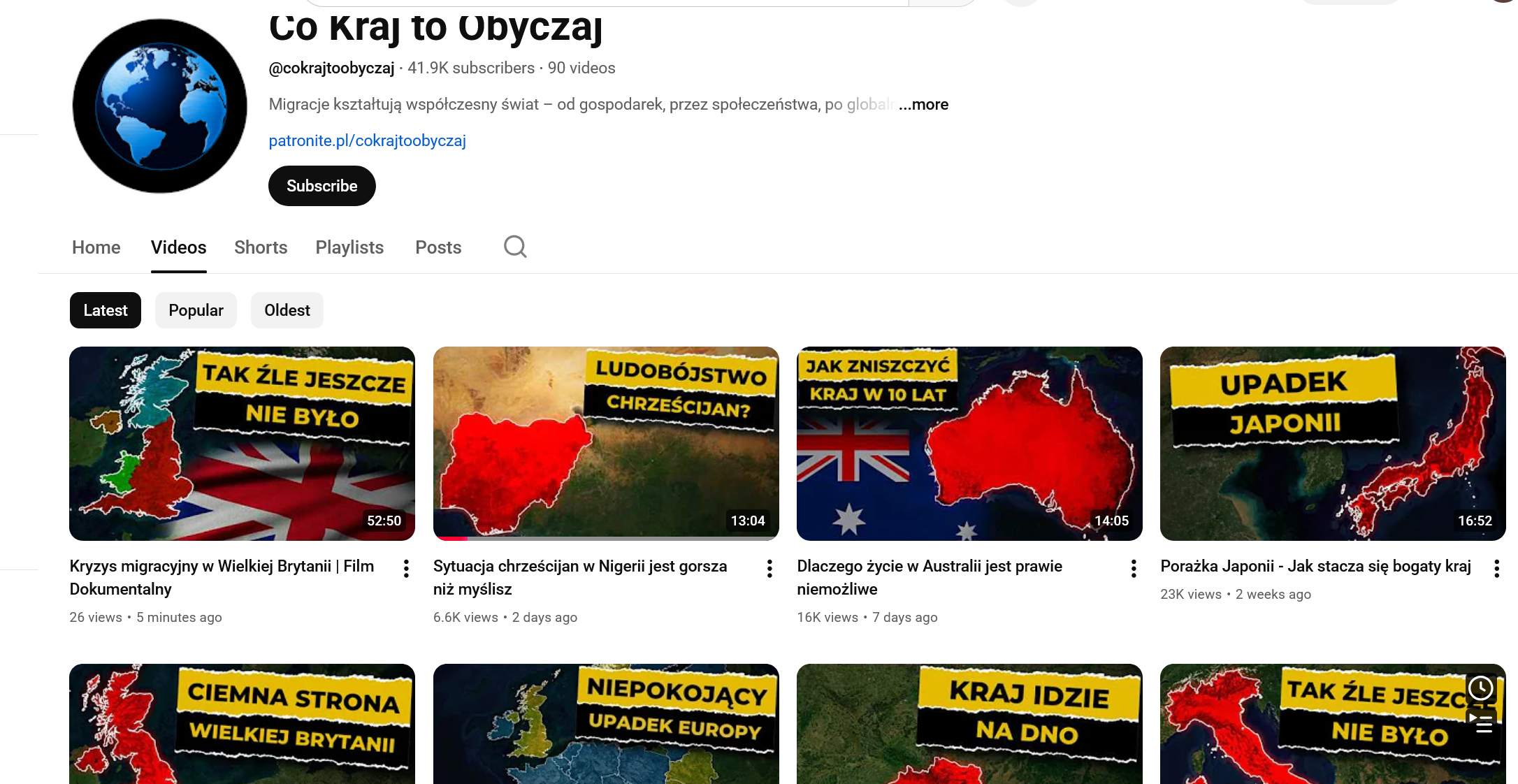Open the UPADEK JAPONII video thumbnail

pyautogui.click(x=1333, y=444)
